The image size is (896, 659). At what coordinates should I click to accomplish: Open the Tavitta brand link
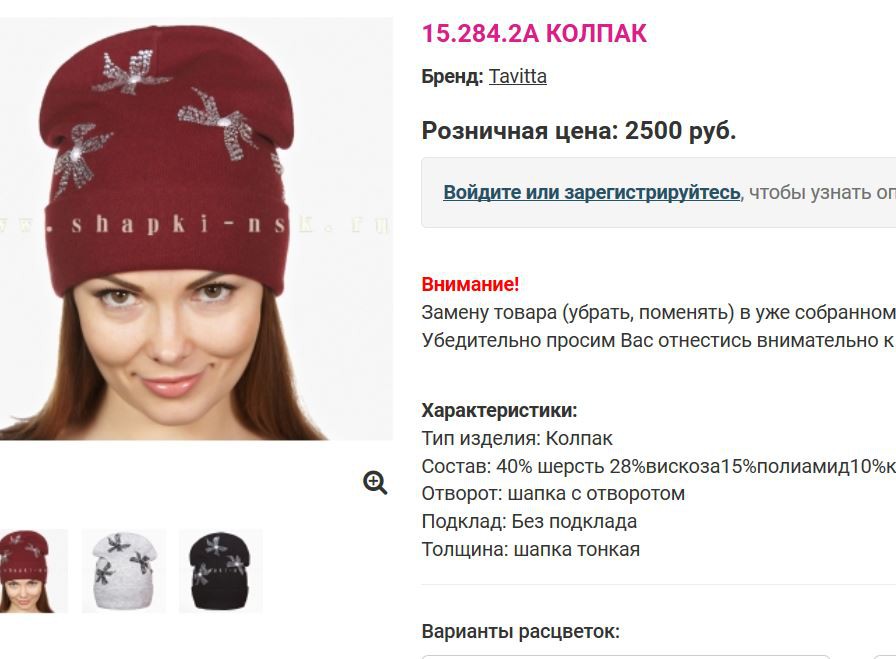tap(518, 76)
